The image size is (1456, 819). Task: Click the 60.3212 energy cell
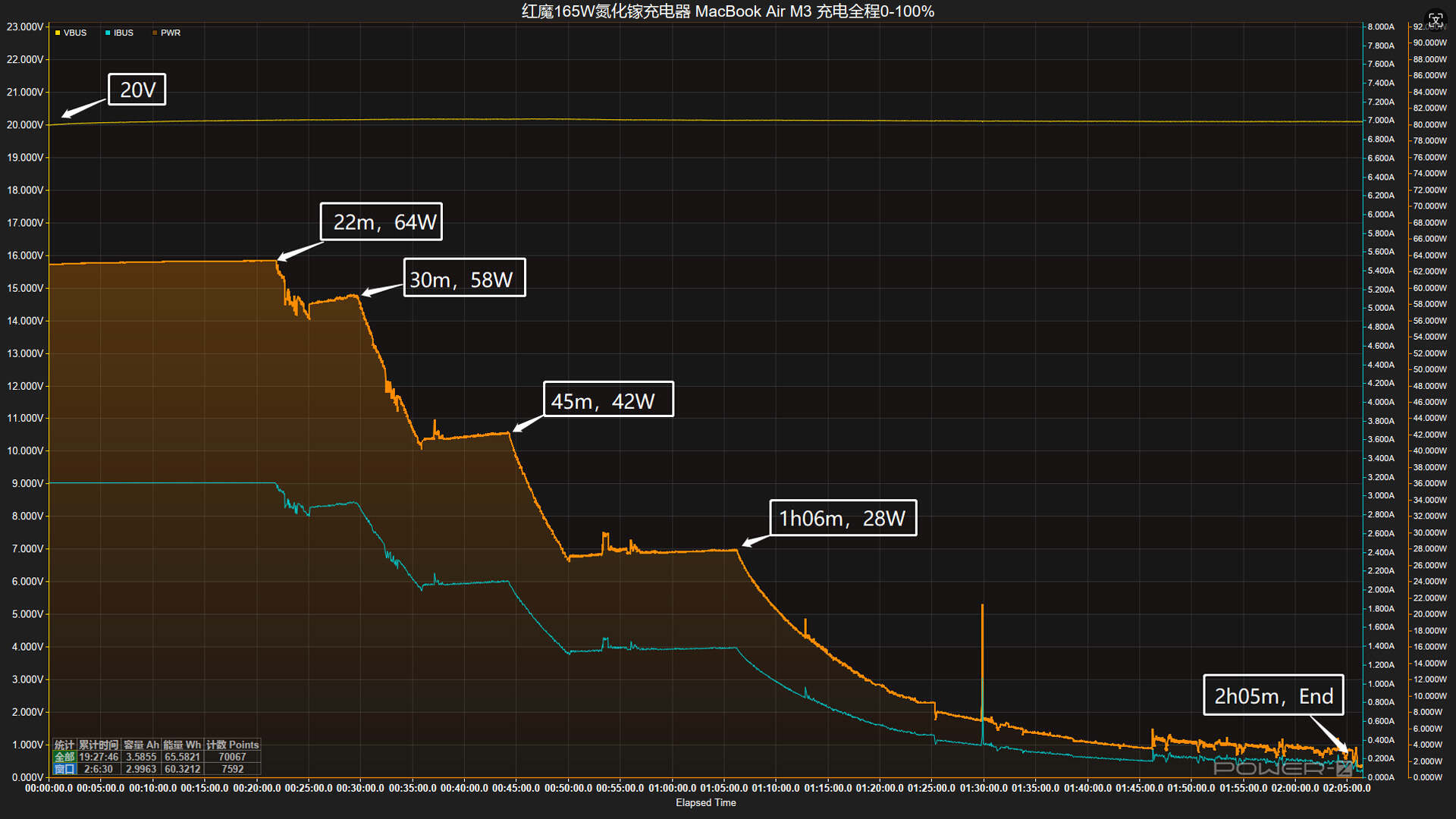click(x=182, y=769)
